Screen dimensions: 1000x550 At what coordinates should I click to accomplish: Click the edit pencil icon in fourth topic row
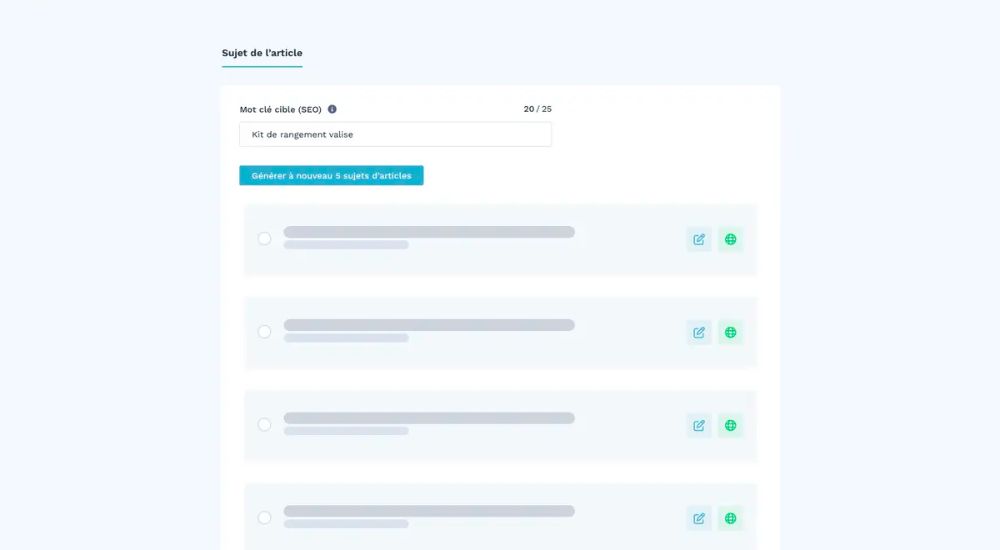[699, 518]
